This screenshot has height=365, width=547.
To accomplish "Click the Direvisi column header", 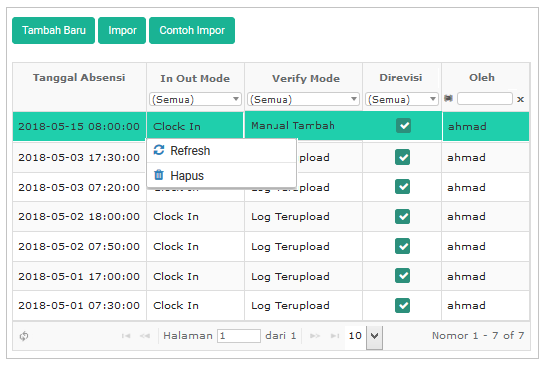I will tap(401, 77).
